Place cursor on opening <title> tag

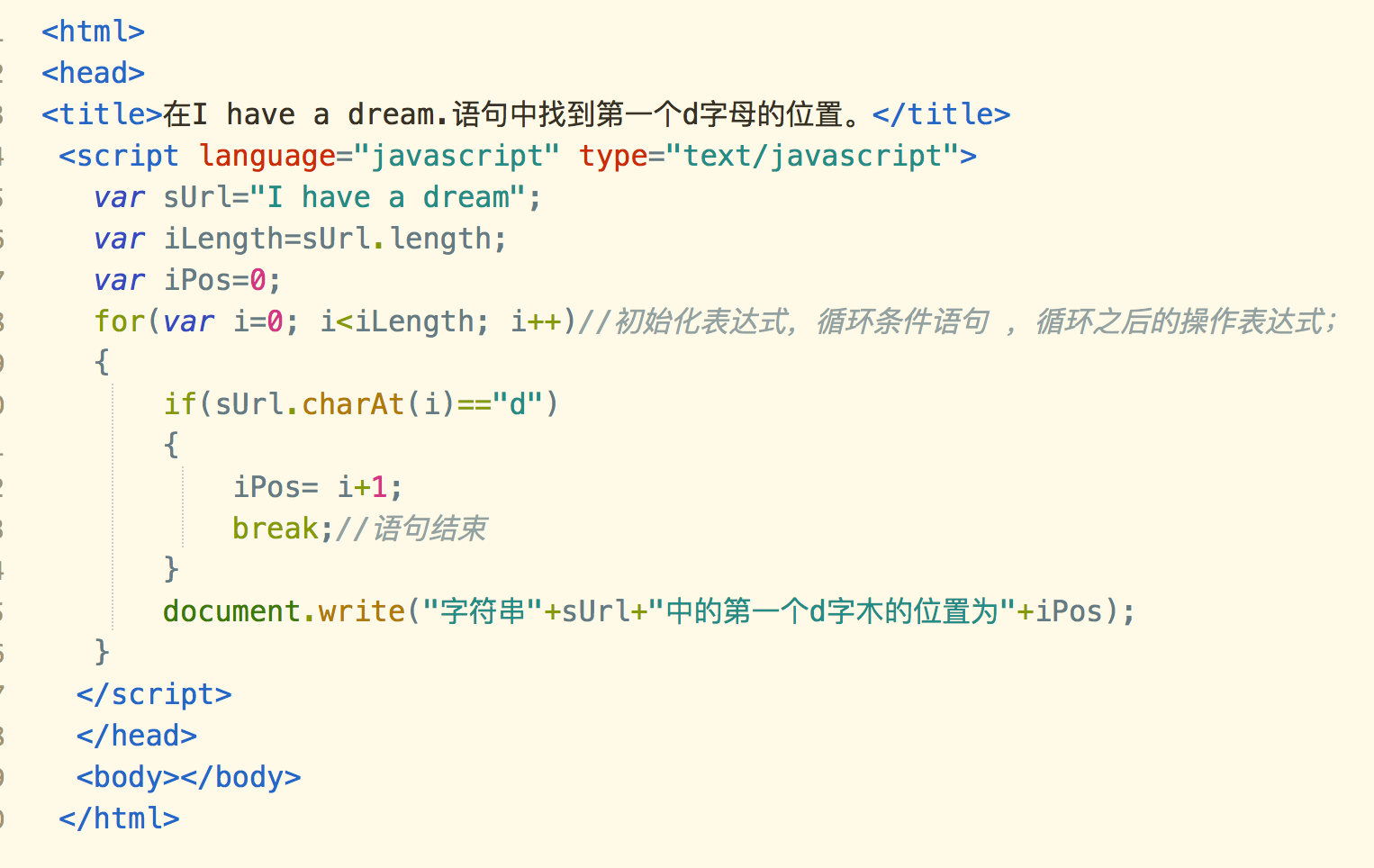102,114
